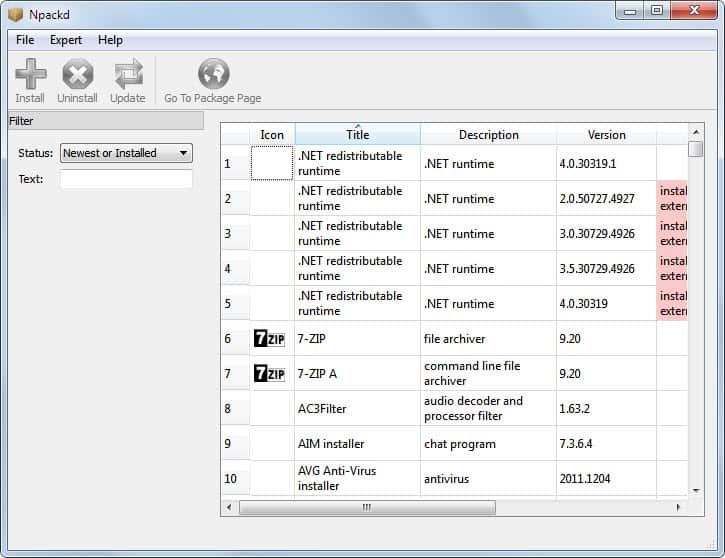This screenshot has height=558, width=725.
Task: Click .NET runtime description in row 1
Action: (488, 163)
